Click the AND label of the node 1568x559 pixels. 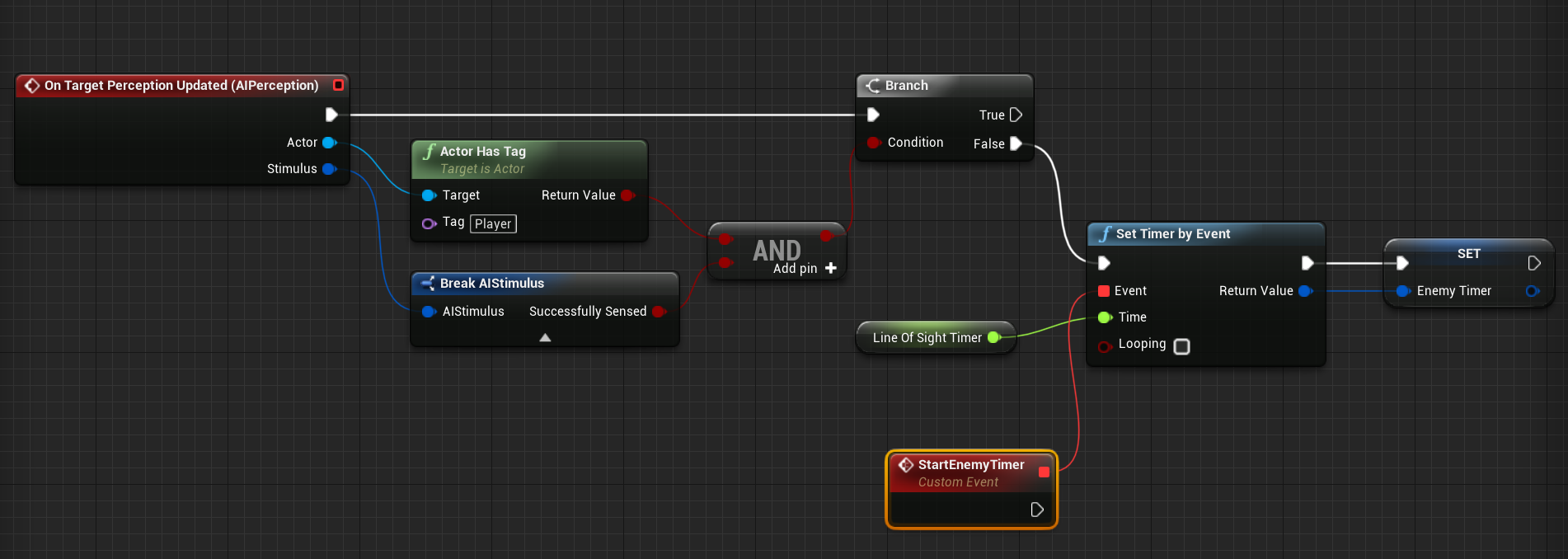click(x=777, y=250)
